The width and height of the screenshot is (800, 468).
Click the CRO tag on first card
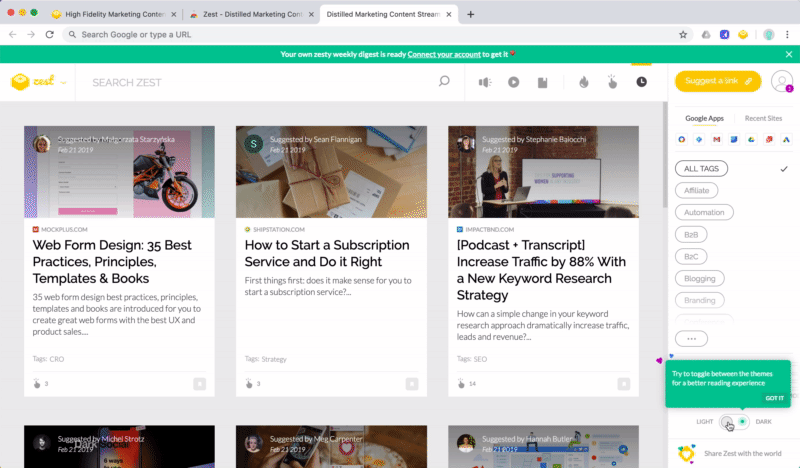(57, 359)
